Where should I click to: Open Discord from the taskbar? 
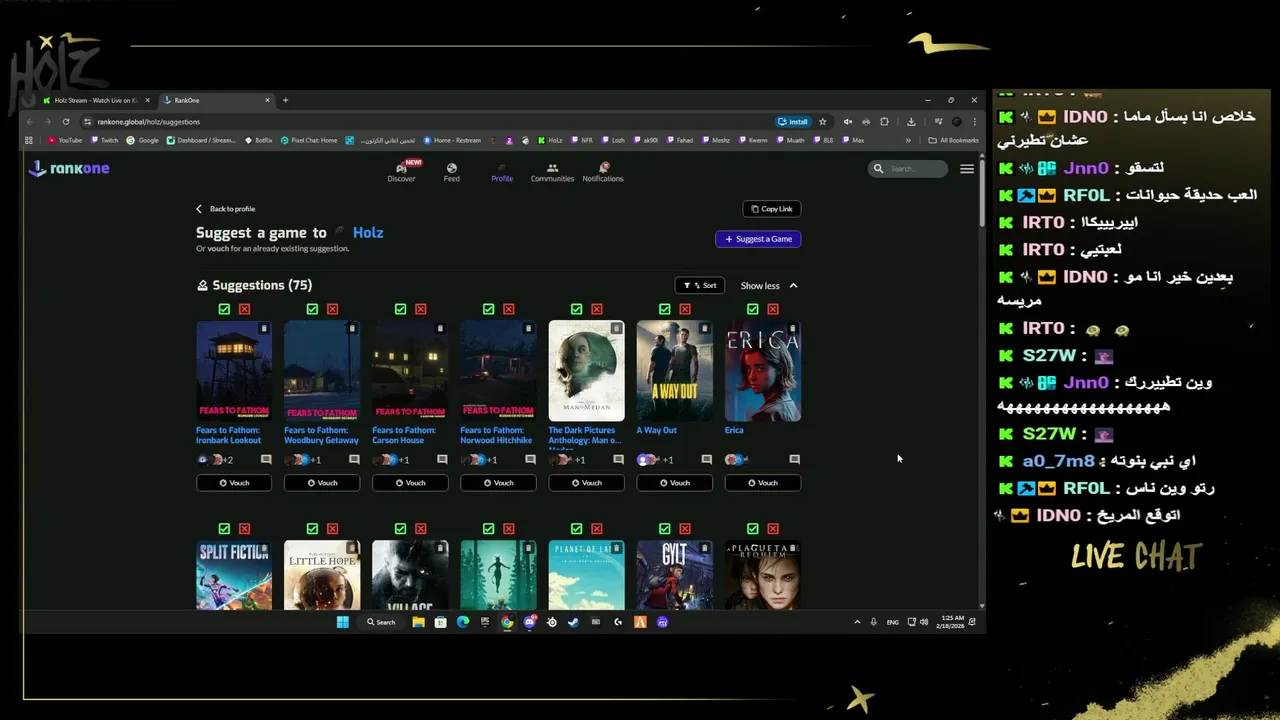(x=529, y=622)
